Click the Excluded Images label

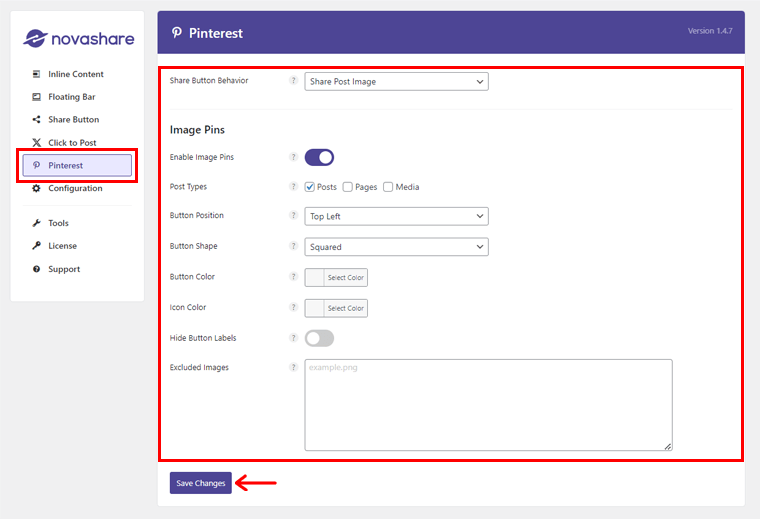tap(199, 367)
